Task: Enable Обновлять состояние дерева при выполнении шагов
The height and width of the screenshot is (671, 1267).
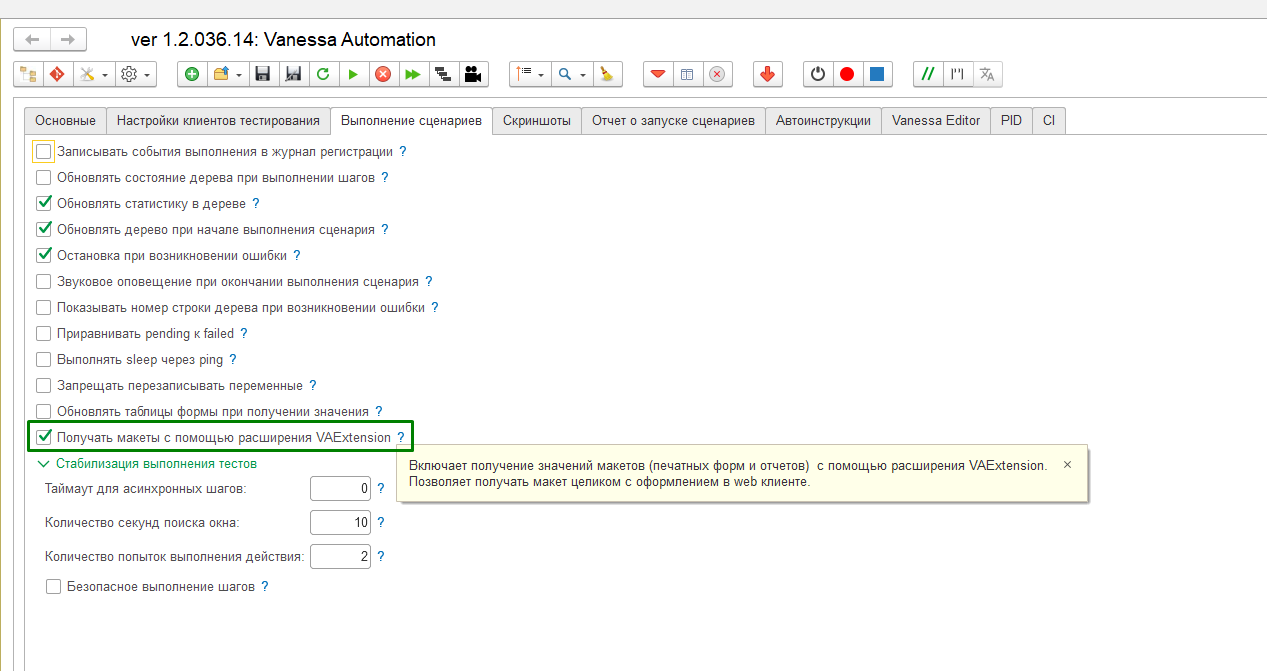Action: click(x=43, y=178)
